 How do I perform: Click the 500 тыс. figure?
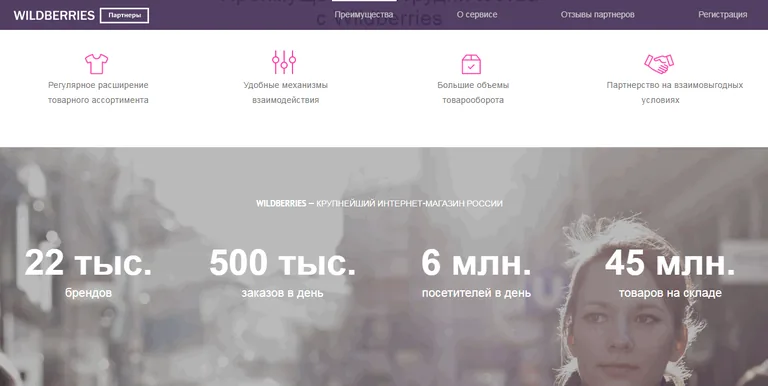click(282, 263)
